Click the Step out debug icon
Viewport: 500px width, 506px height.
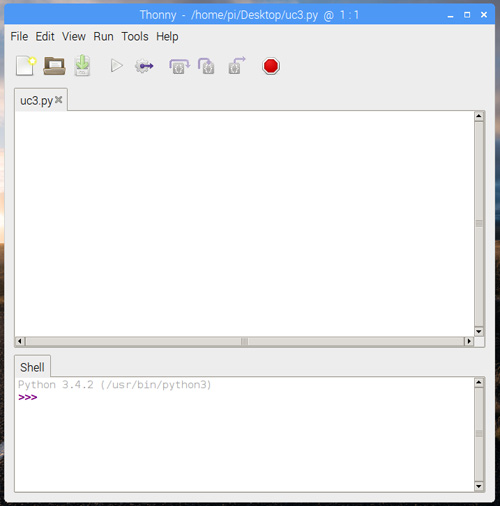(x=236, y=65)
